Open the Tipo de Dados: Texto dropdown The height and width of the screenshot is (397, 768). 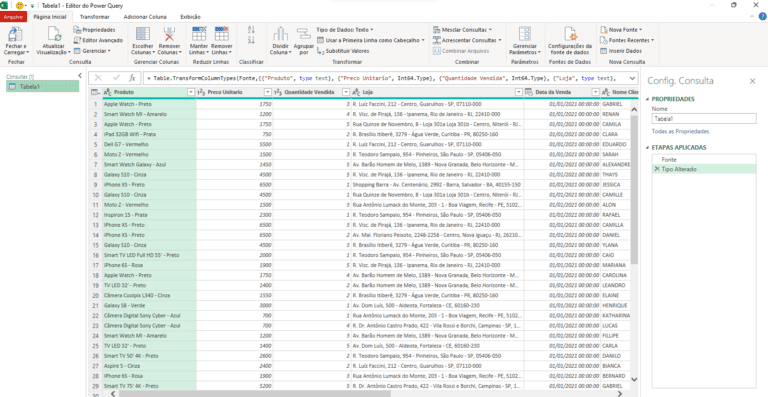tap(345, 30)
